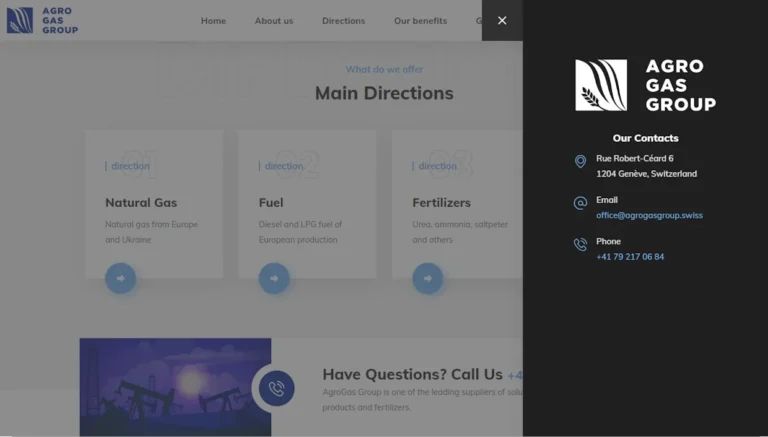Email office@agrogasgroup.swiss link
Image resolution: width=768 pixels, height=437 pixels.
pos(649,216)
